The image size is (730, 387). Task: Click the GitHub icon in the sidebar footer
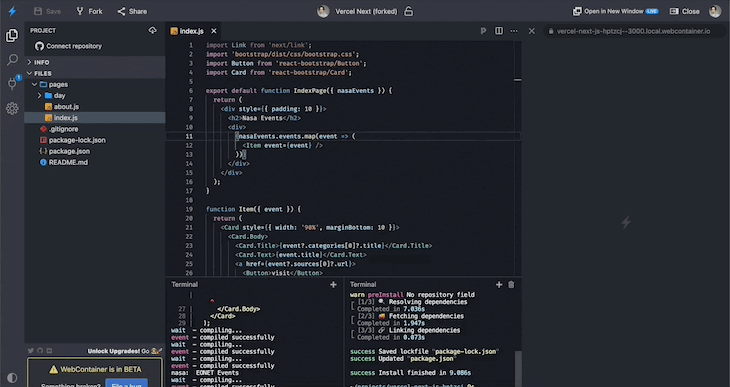pos(40,351)
